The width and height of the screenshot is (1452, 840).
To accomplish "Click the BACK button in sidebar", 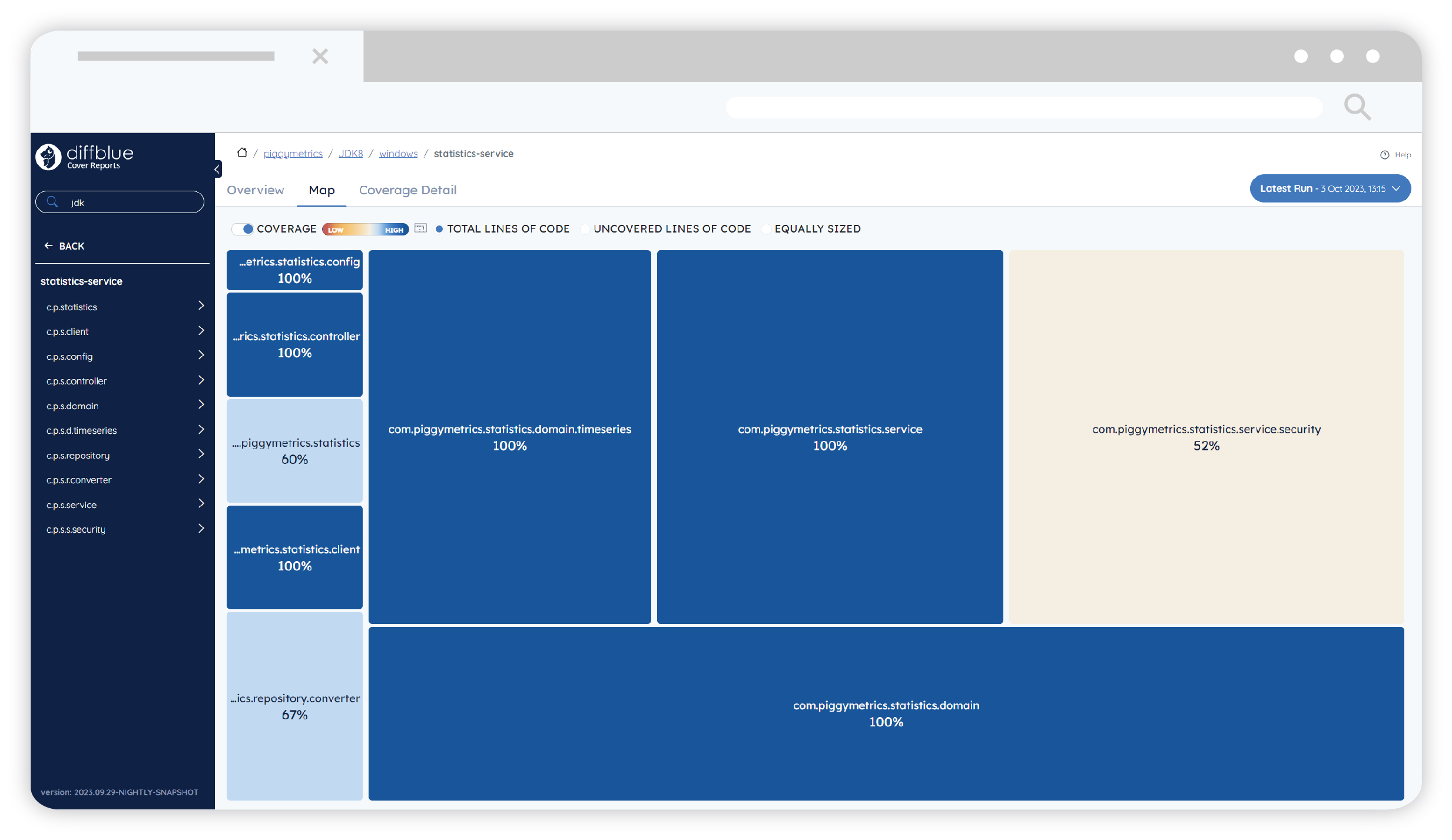I will [x=65, y=246].
